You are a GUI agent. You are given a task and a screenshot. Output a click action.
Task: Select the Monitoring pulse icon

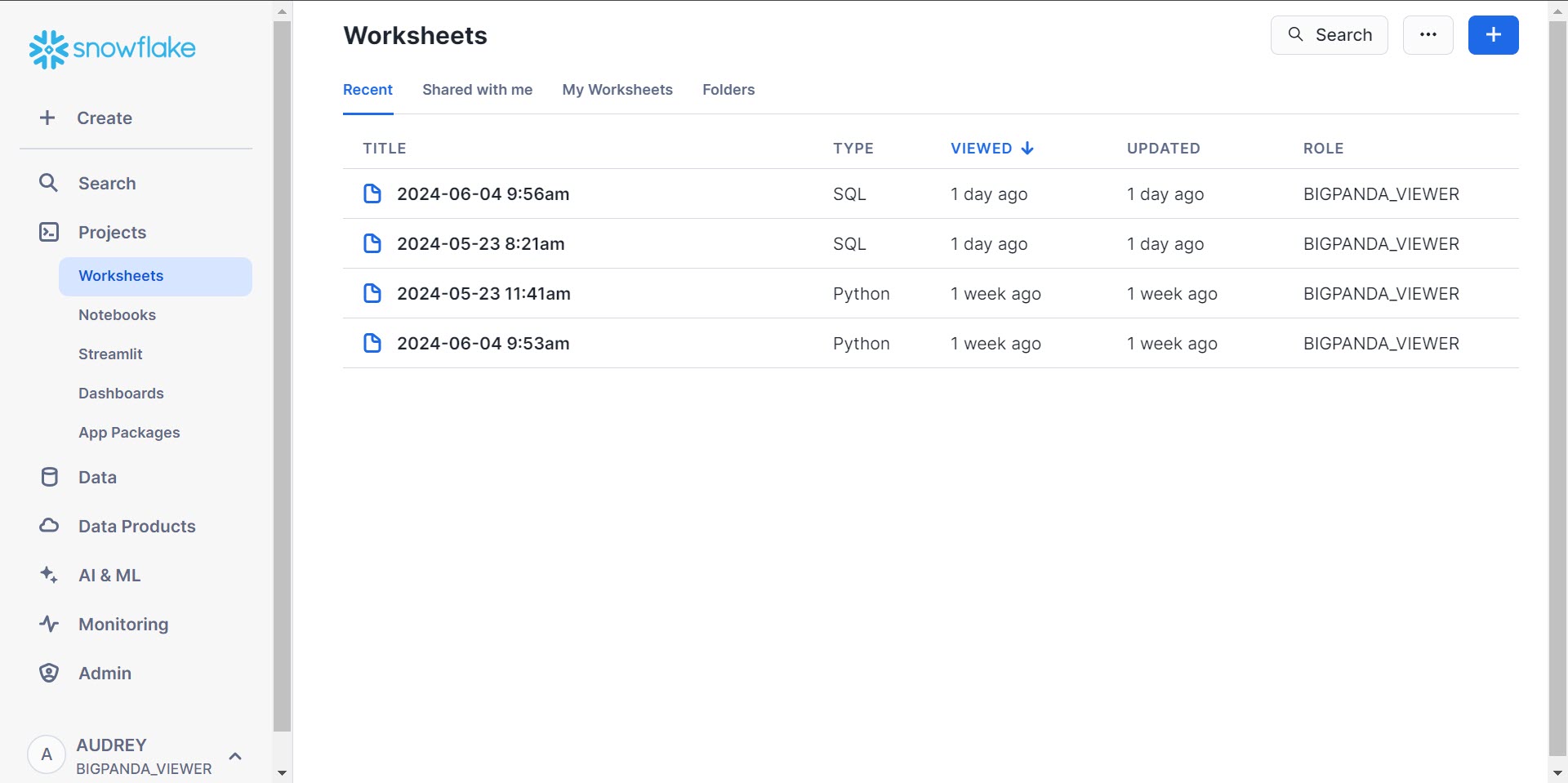(x=48, y=624)
